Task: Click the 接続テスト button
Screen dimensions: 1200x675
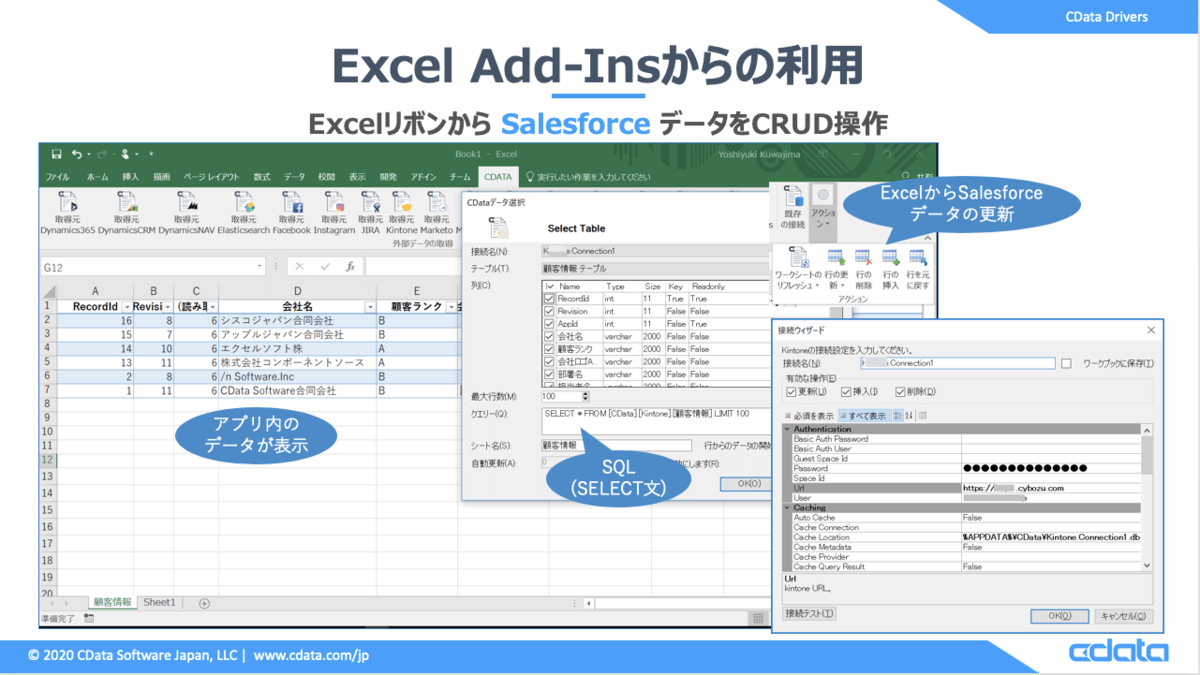Action: point(810,613)
